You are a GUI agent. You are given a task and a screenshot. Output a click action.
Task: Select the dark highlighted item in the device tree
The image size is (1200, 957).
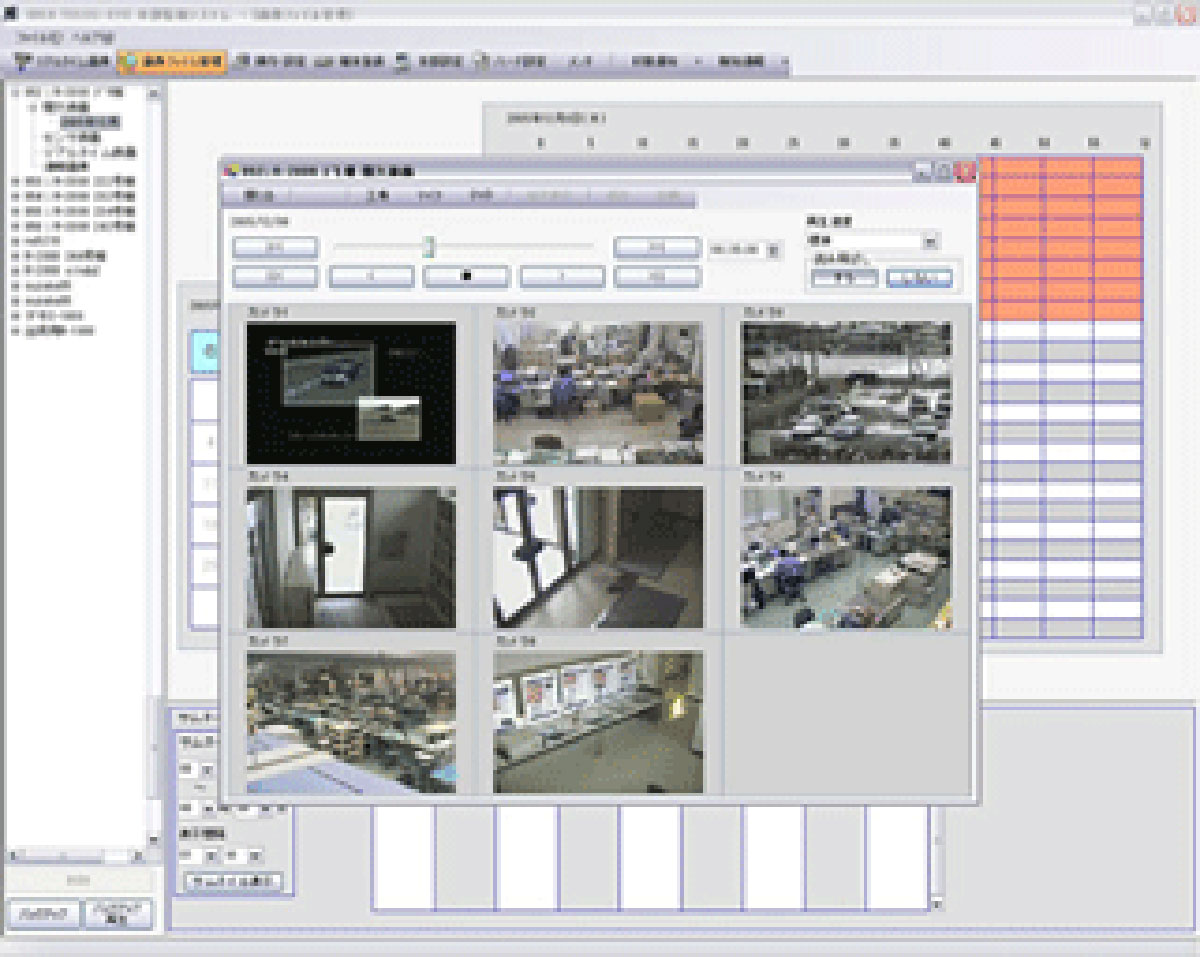pyautogui.click(x=92, y=120)
